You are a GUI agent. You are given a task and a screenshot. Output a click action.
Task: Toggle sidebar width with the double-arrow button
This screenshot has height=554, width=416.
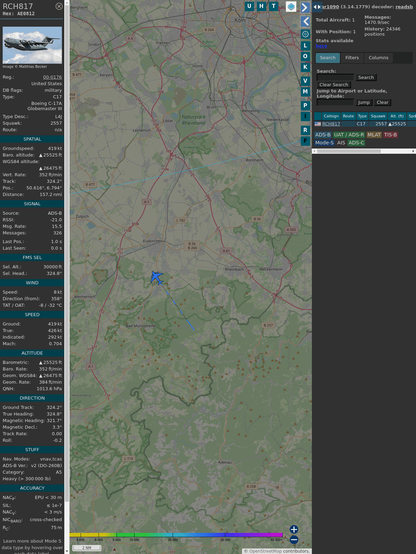click(x=317, y=6)
